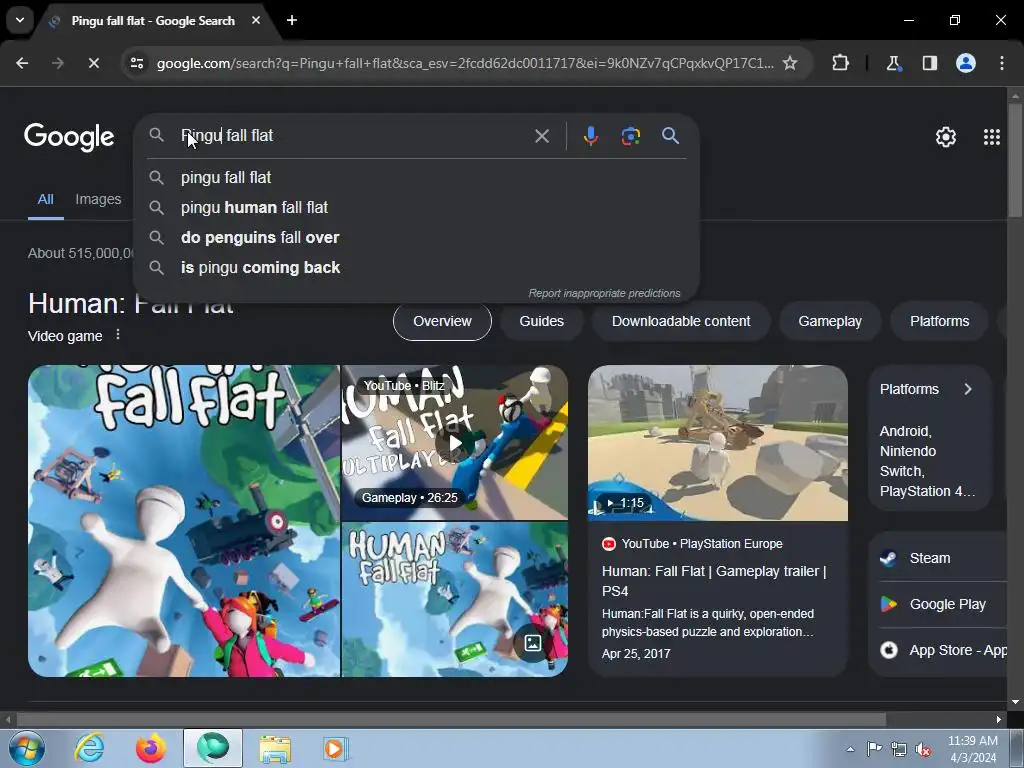The width and height of the screenshot is (1024, 768).
Task: Open App Store platform link
Action: click(x=944, y=650)
